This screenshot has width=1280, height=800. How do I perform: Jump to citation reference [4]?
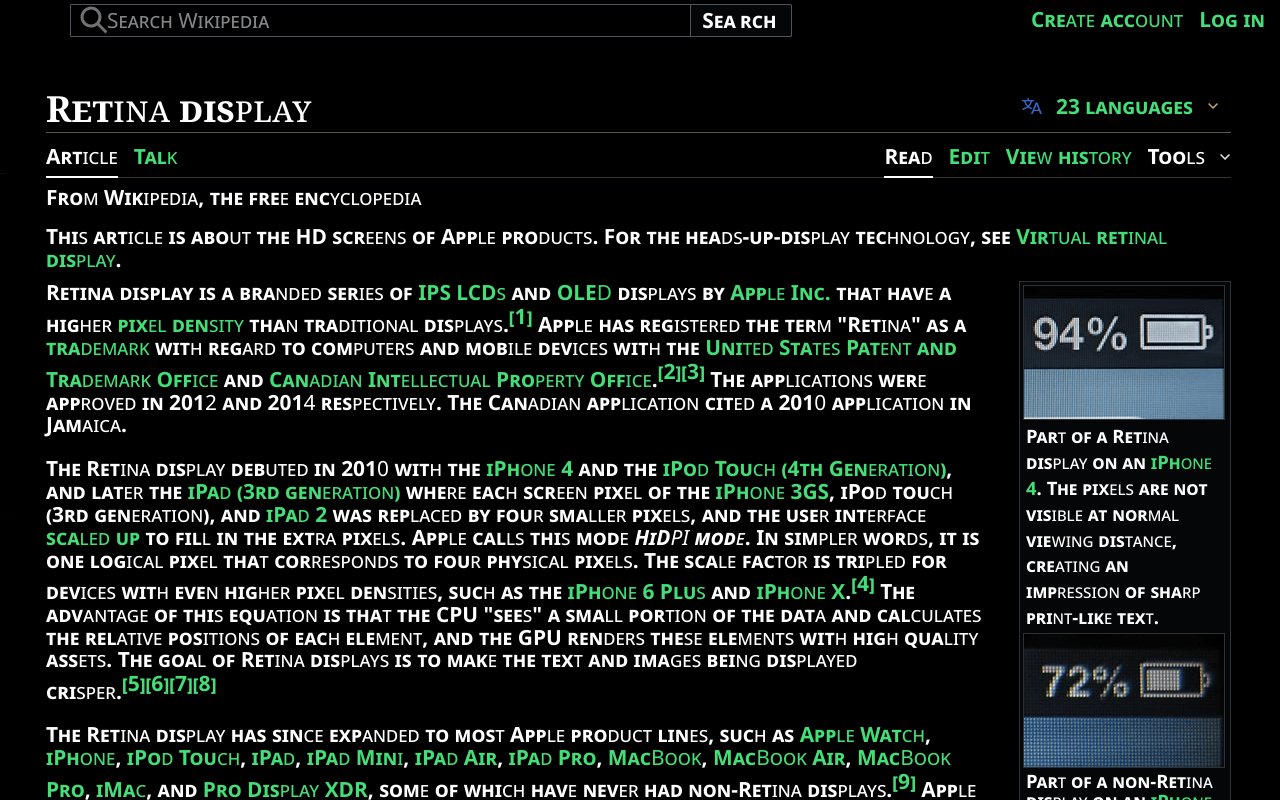click(x=863, y=585)
